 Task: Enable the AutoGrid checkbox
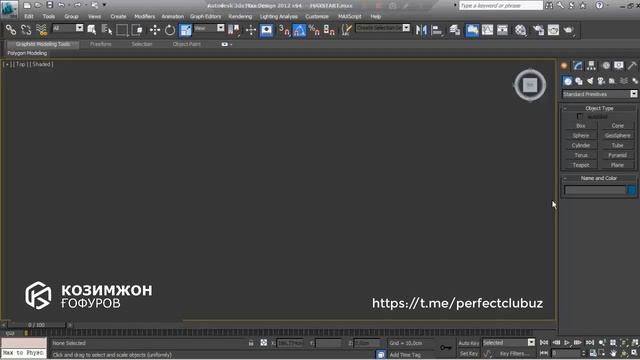click(x=580, y=117)
